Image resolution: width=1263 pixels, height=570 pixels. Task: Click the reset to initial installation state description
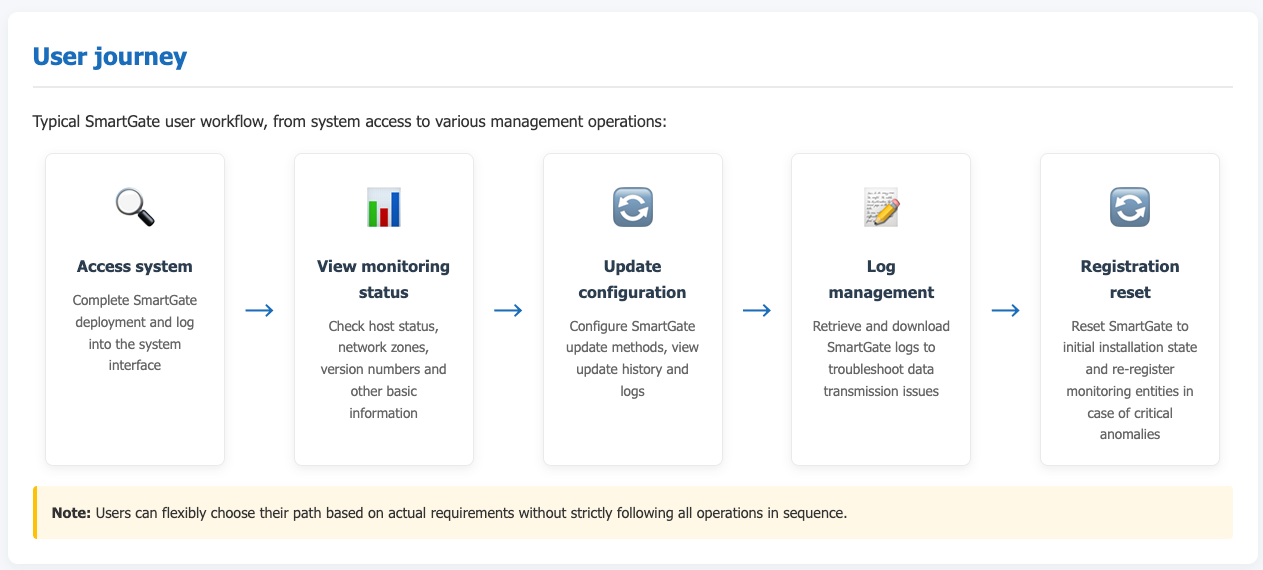(1129, 380)
